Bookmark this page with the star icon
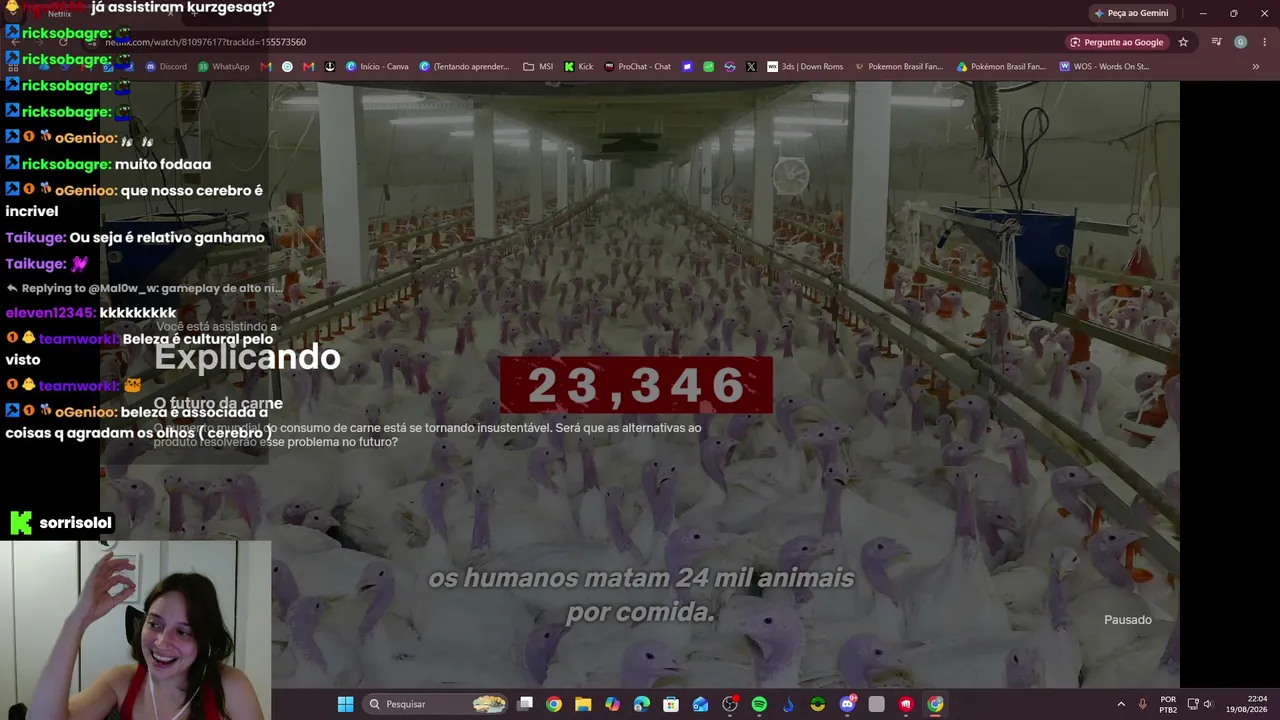Image resolution: width=1280 pixels, height=720 pixels. click(1183, 42)
